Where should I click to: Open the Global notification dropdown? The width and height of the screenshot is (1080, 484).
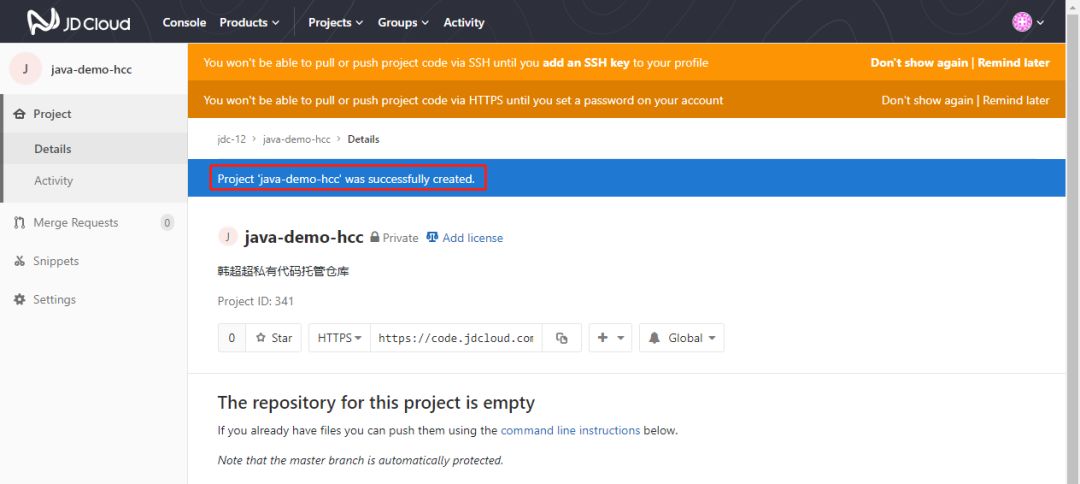681,338
